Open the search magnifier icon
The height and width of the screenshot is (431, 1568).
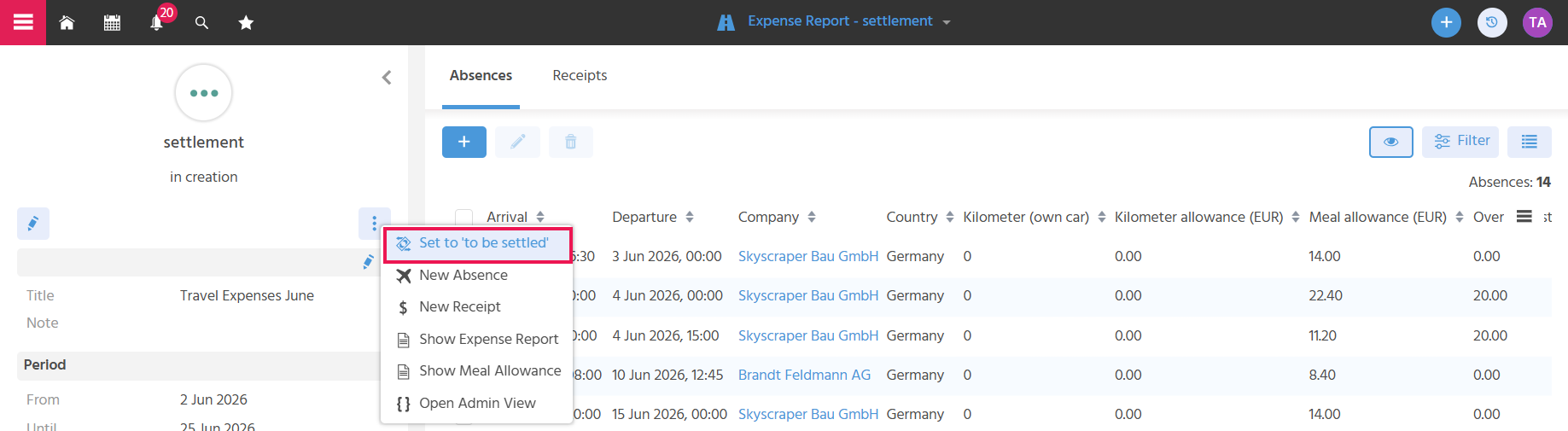201,23
